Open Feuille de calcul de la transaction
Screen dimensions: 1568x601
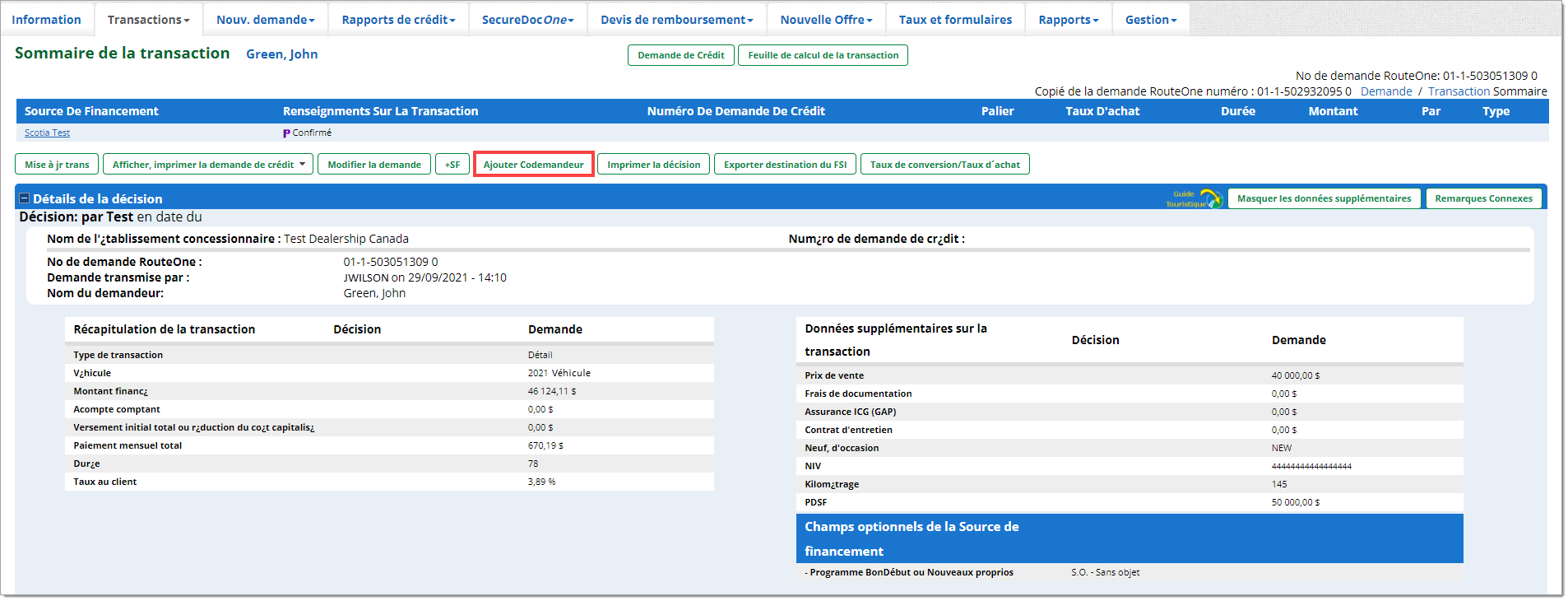point(823,55)
